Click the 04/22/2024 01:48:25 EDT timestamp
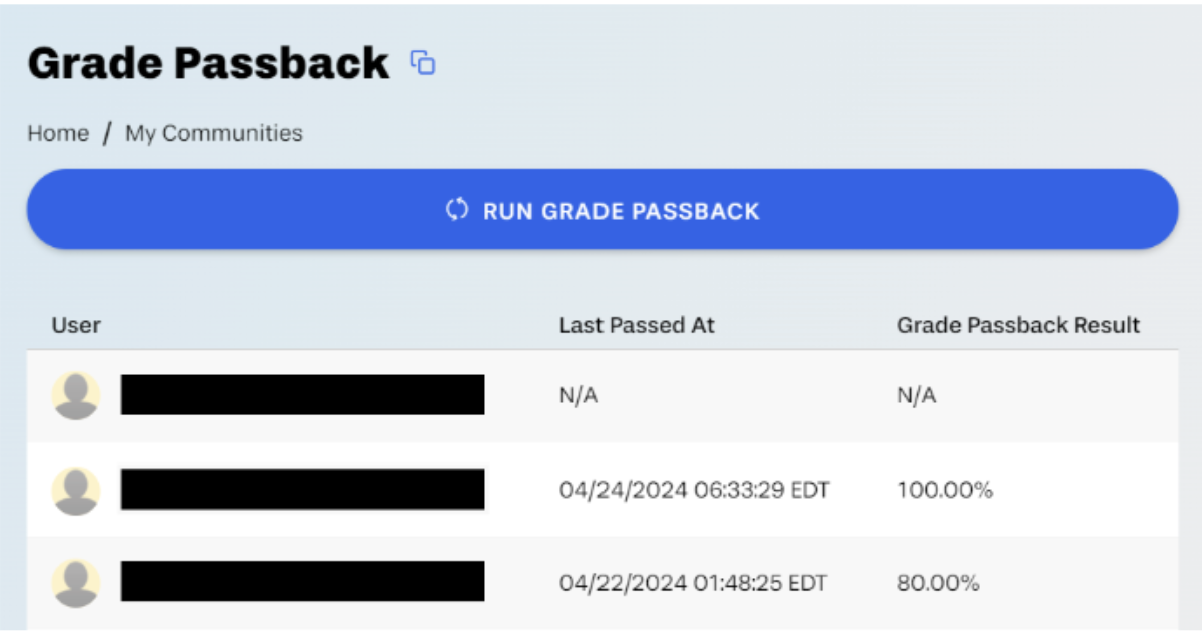The image size is (1202, 634). (693, 583)
